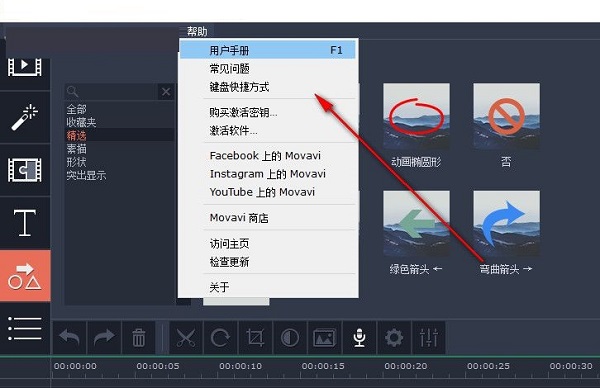600x388 pixels.
Task: Open clip properties gear icon
Action: 394,337
